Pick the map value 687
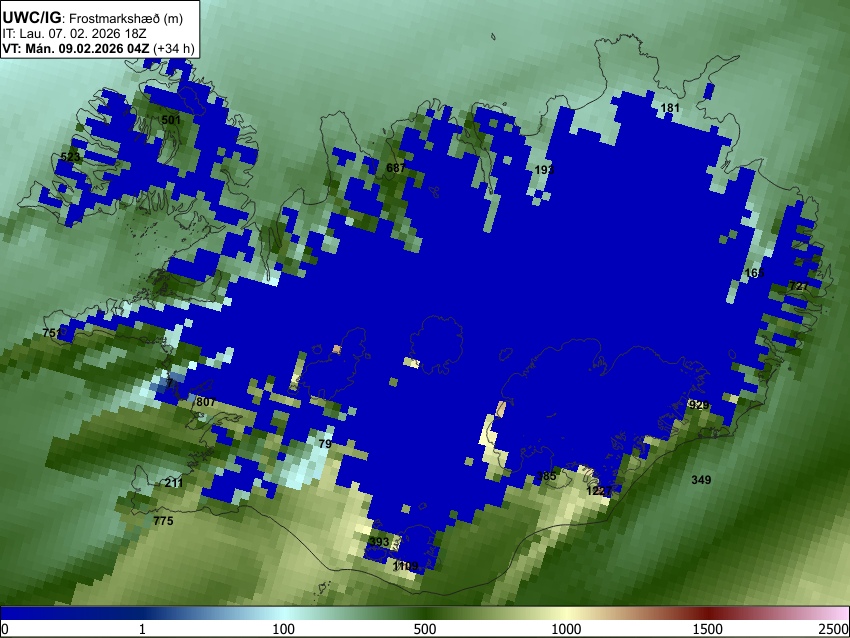Screen dimensions: 850x638 395,168
